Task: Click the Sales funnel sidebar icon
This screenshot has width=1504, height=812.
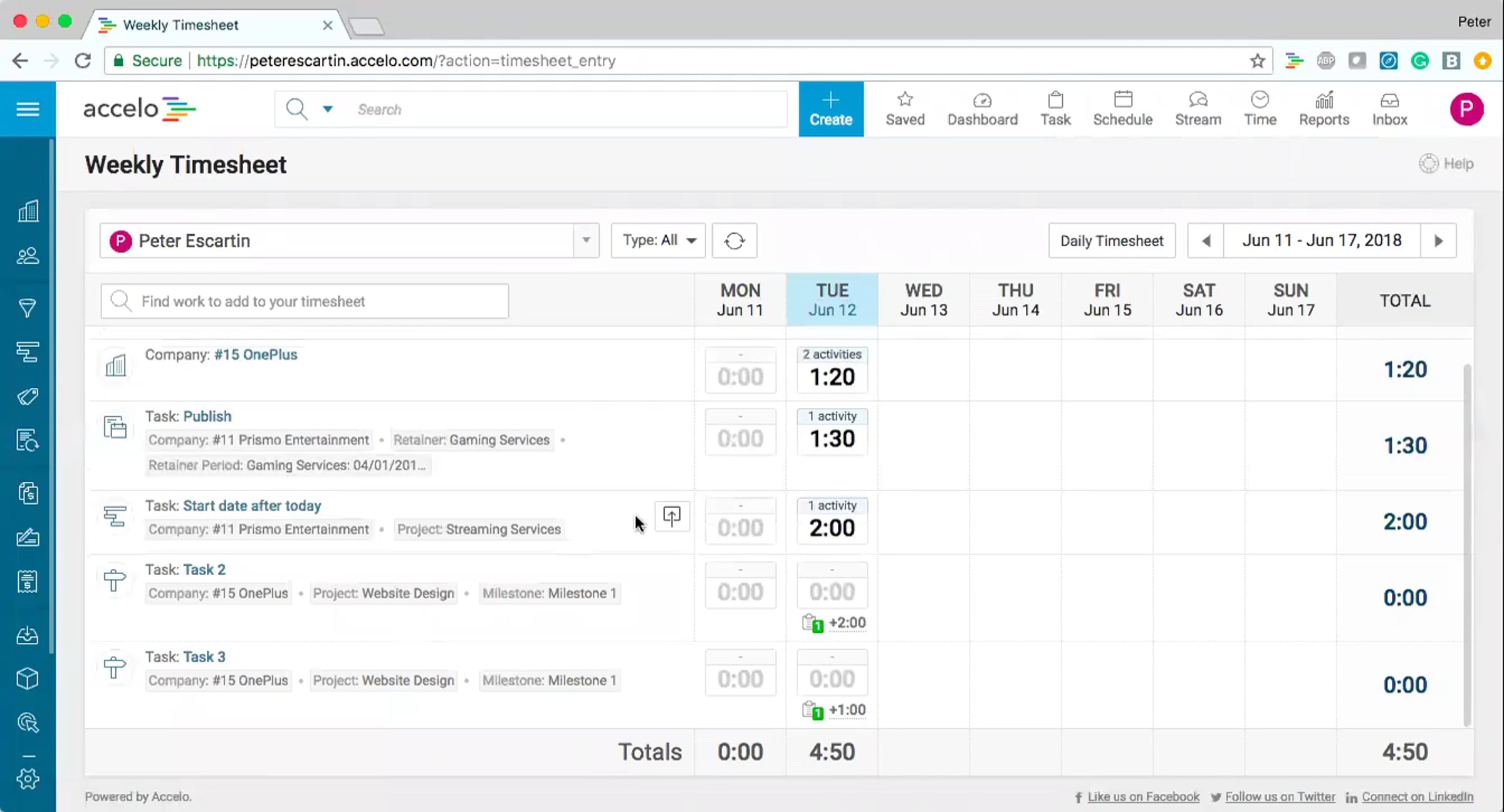Action: pyautogui.click(x=28, y=307)
